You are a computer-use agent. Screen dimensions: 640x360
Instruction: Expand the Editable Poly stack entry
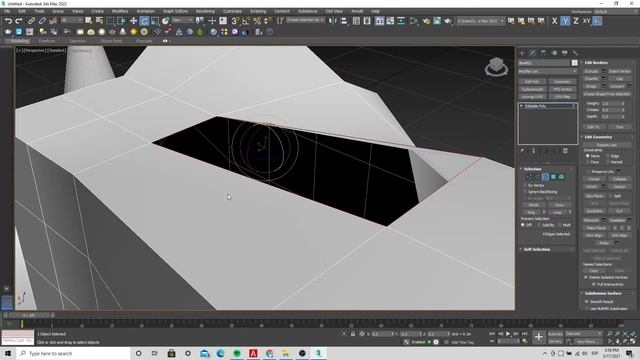click(x=522, y=106)
